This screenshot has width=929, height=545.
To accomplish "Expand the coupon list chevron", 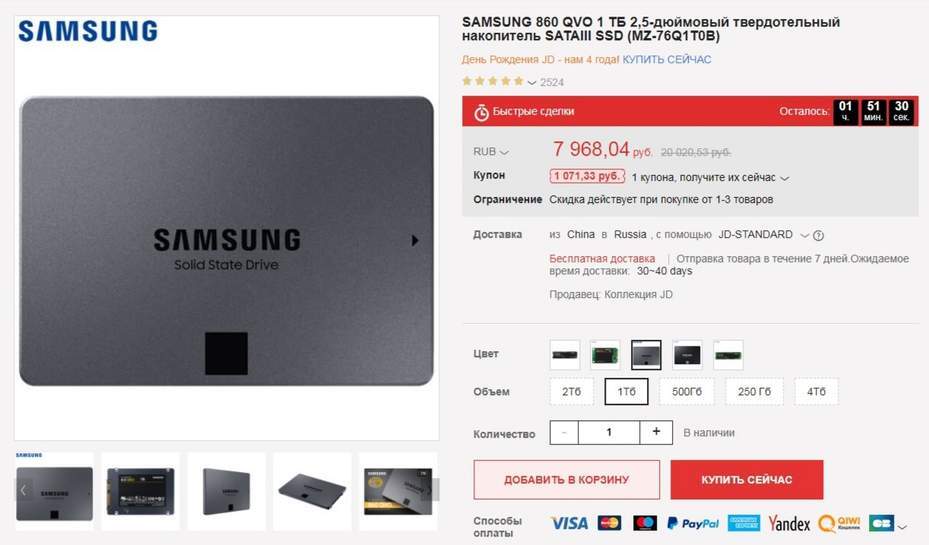I will pos(784,178).
